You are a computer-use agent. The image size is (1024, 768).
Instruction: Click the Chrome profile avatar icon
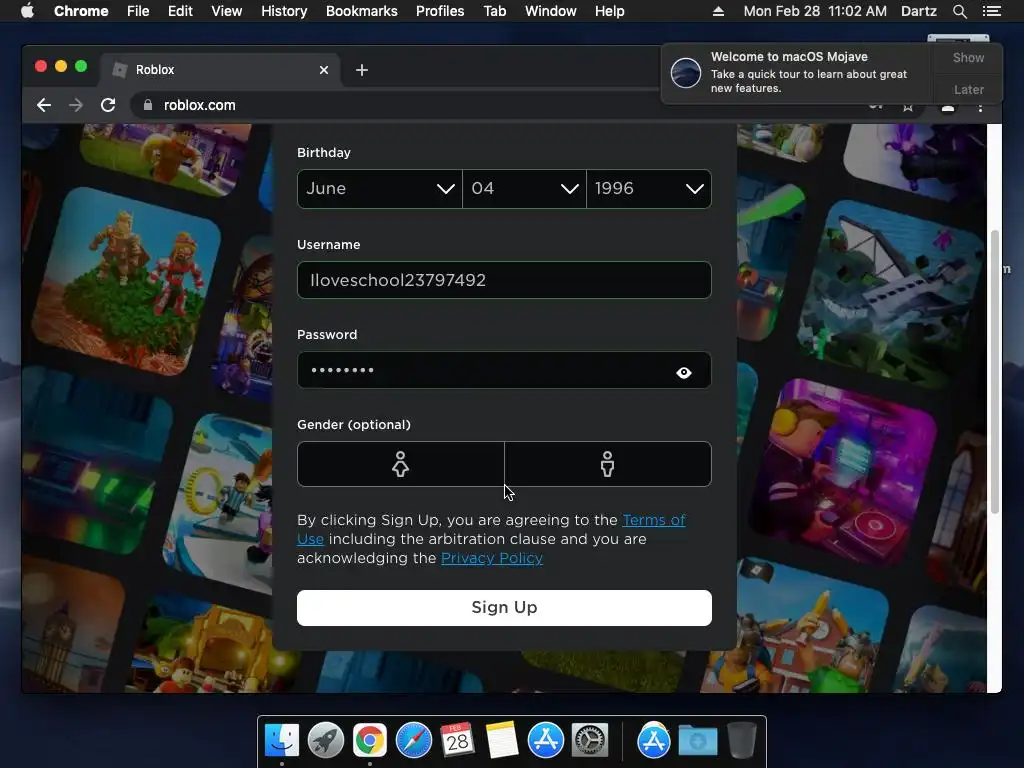(x=948, y=108)
